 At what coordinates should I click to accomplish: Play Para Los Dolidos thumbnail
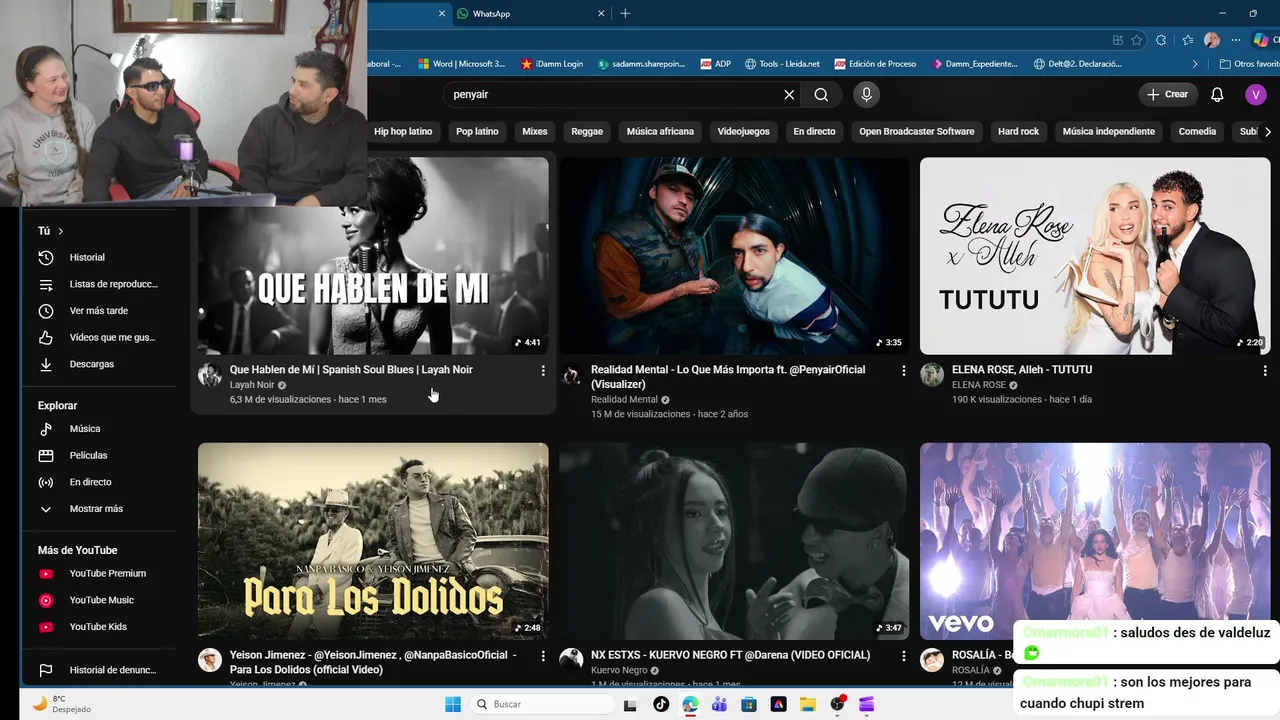pos(373,541)
